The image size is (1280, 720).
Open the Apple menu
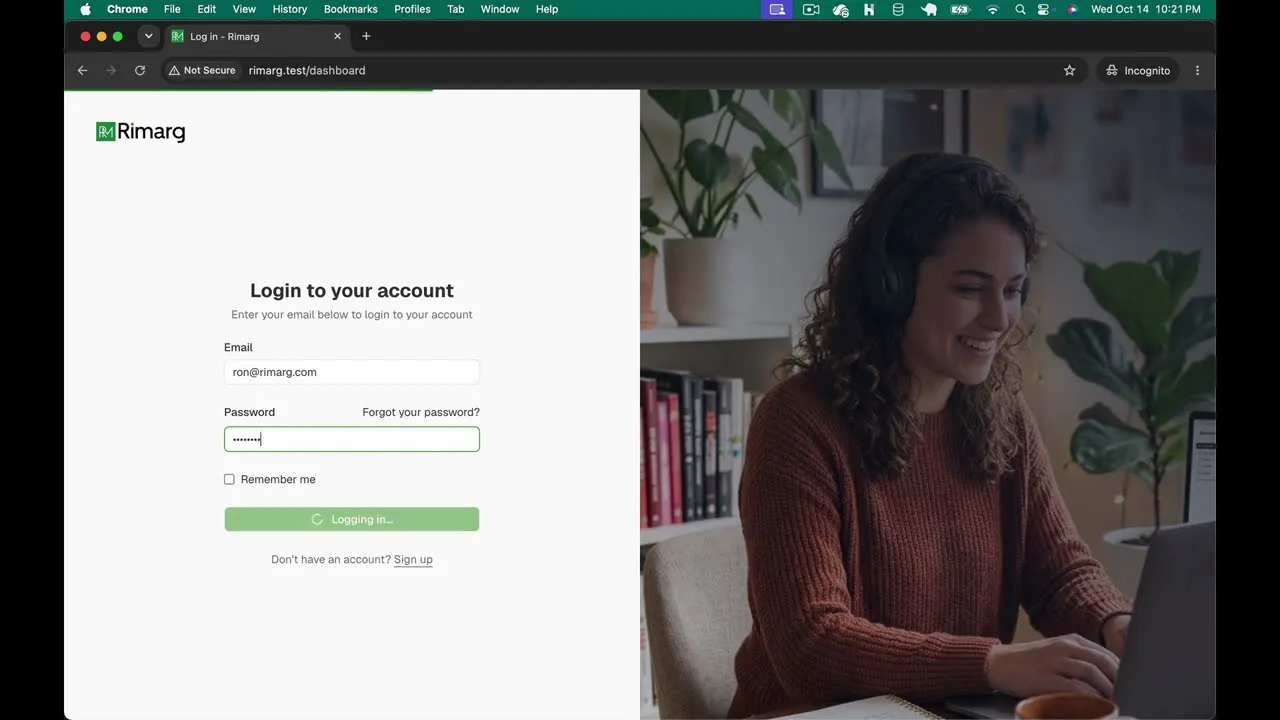[85, 9]
